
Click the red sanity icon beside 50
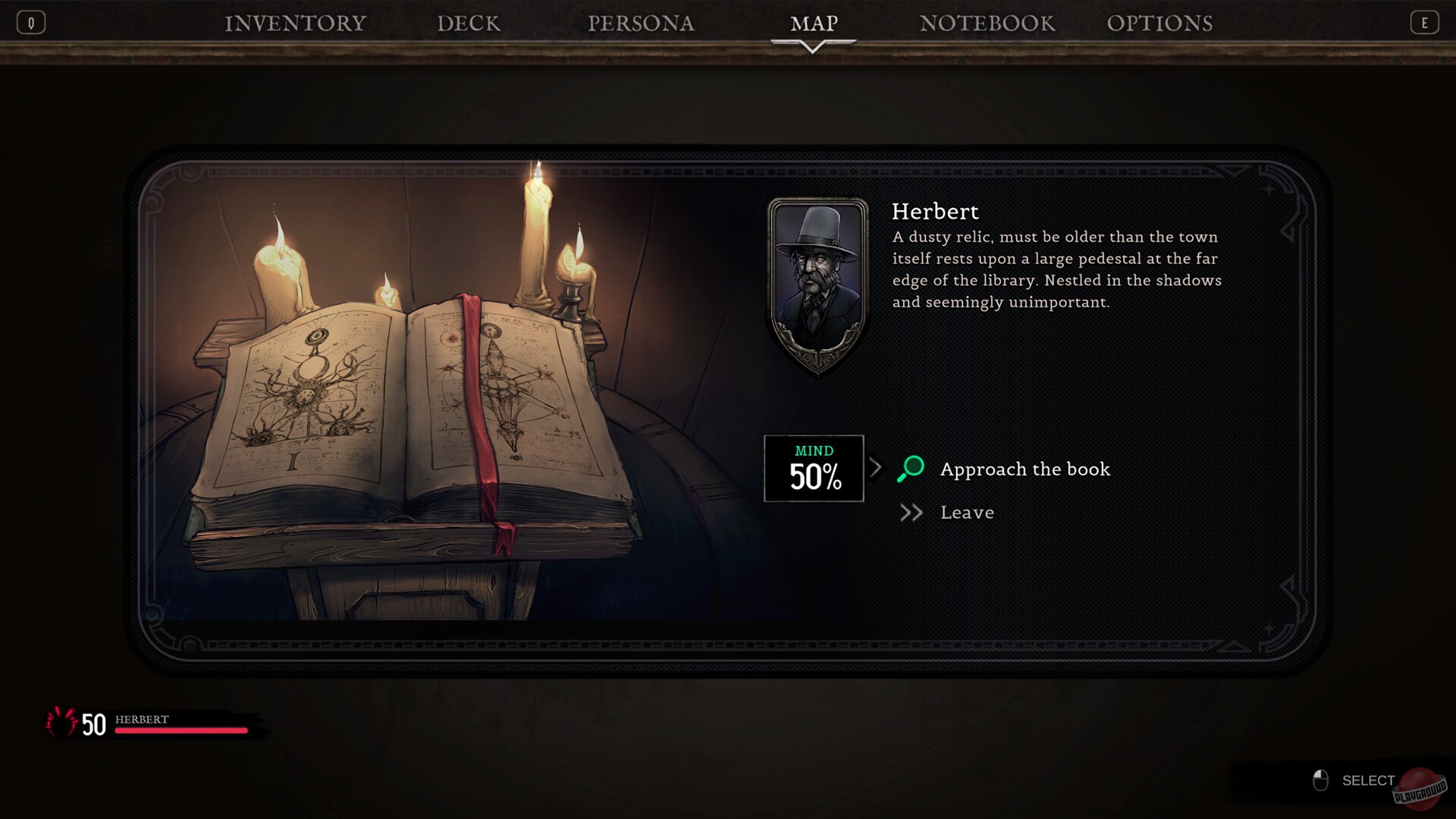[x=61, y=723]
